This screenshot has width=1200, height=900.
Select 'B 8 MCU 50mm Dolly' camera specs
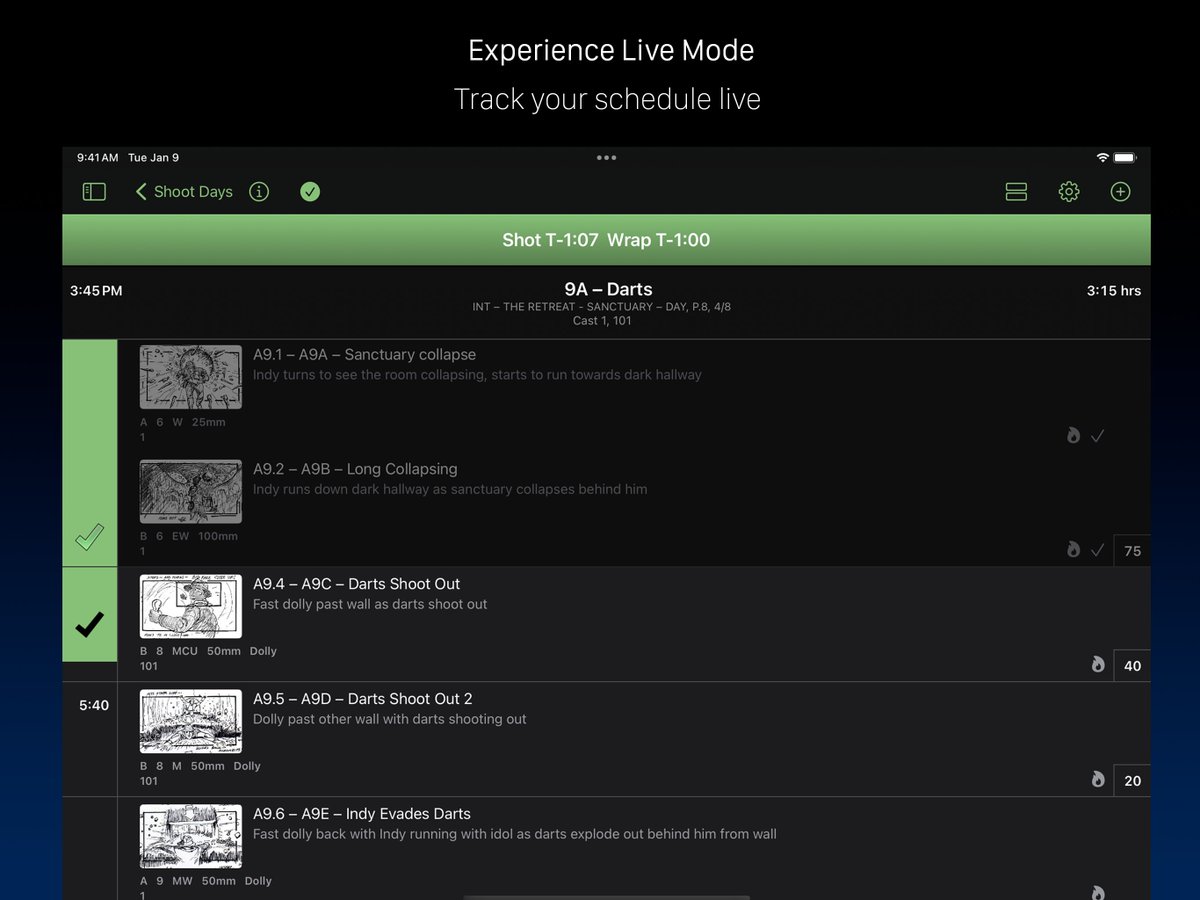(209, 651)
